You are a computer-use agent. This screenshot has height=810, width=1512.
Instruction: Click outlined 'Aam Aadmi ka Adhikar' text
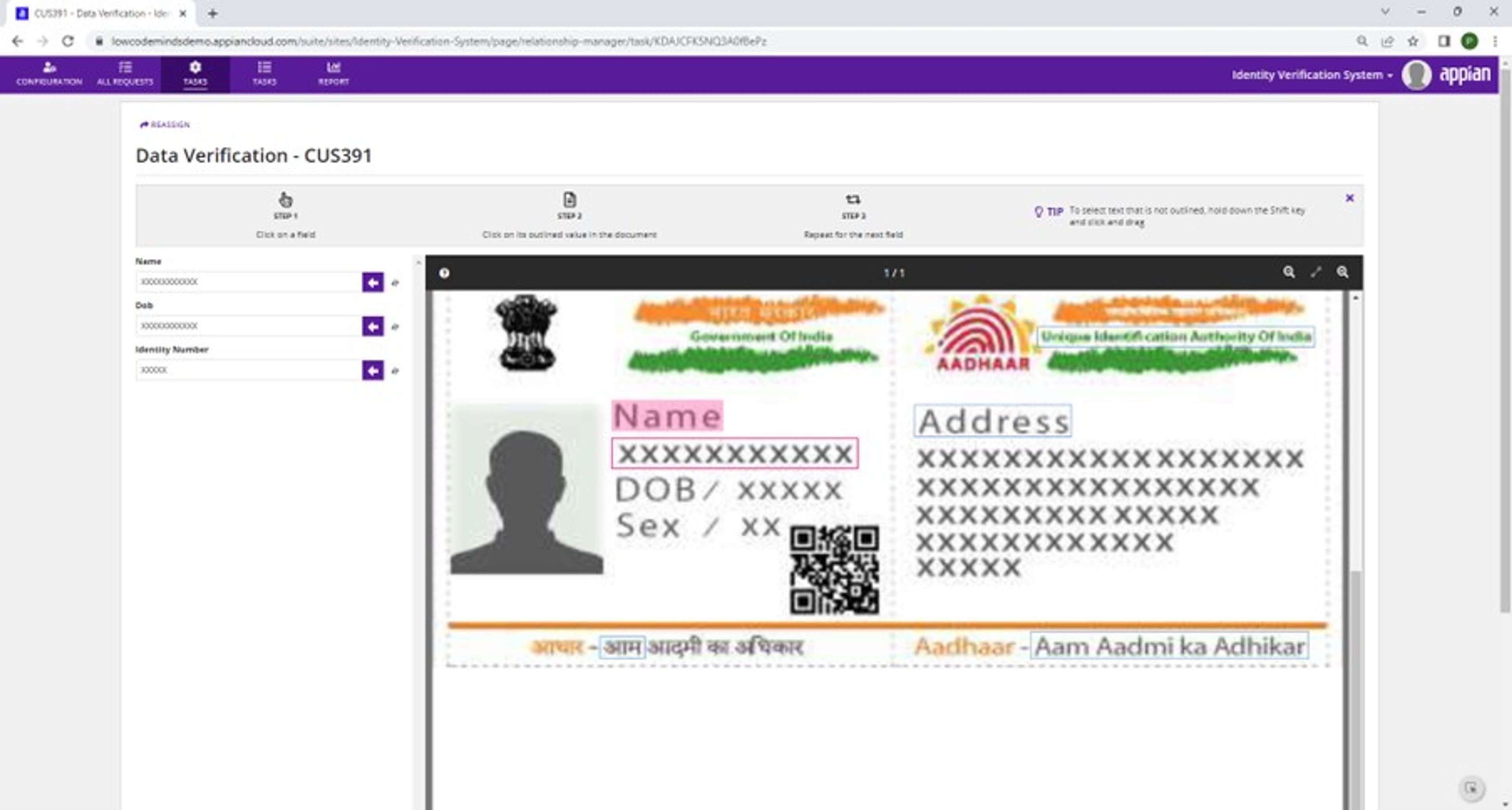[1169, 646]
